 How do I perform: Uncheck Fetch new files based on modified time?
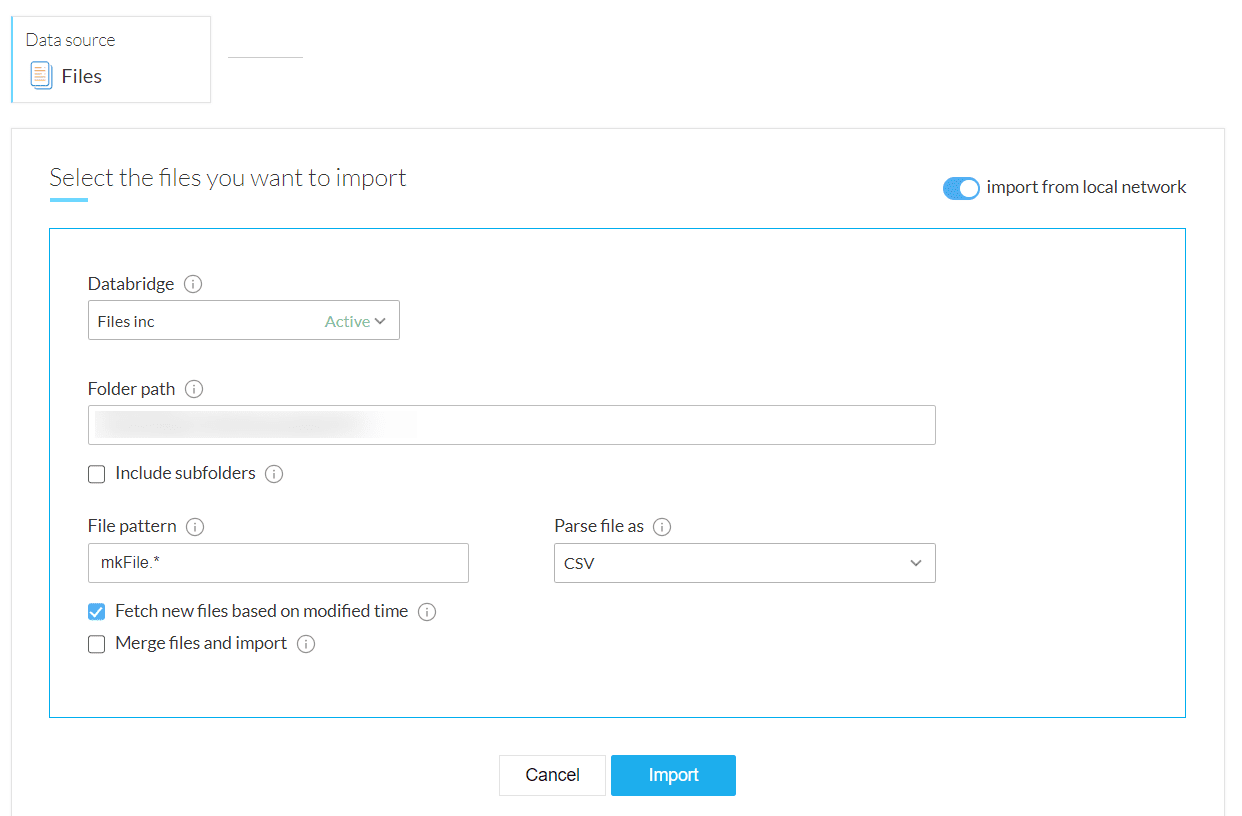tap(97, 612)
